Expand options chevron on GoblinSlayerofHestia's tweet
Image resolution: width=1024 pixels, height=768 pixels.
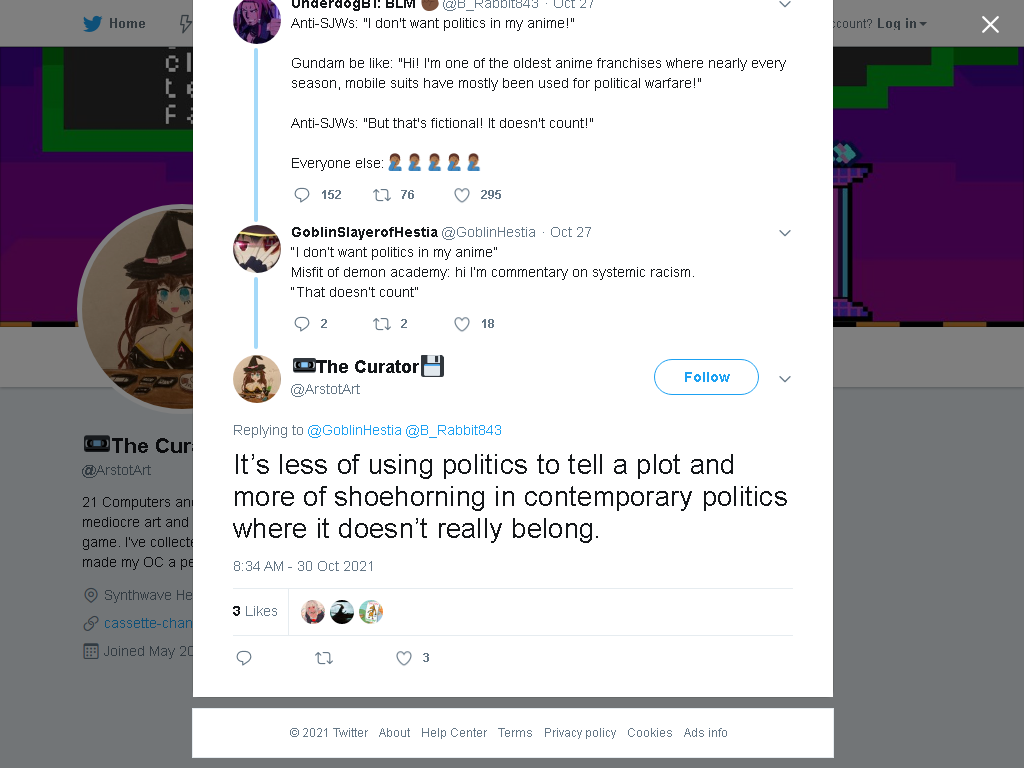point(785,233)
